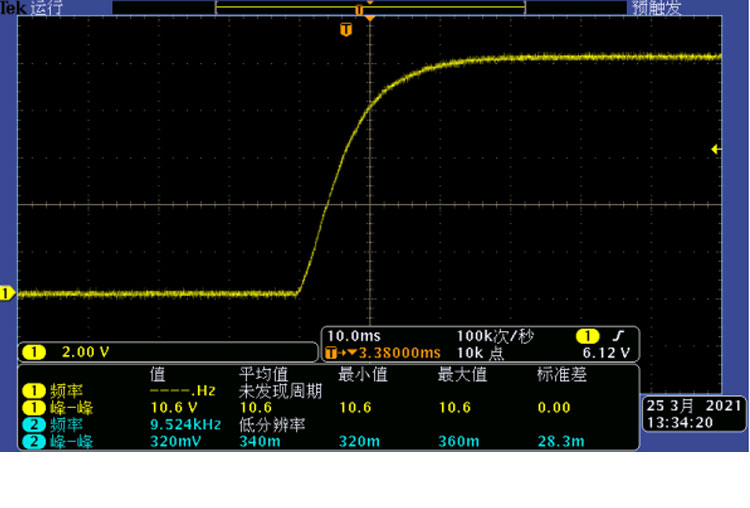This screenshot has height=508, width=750.
Task: Click the 0.00 standard deviation value
Action: [554, 408]
